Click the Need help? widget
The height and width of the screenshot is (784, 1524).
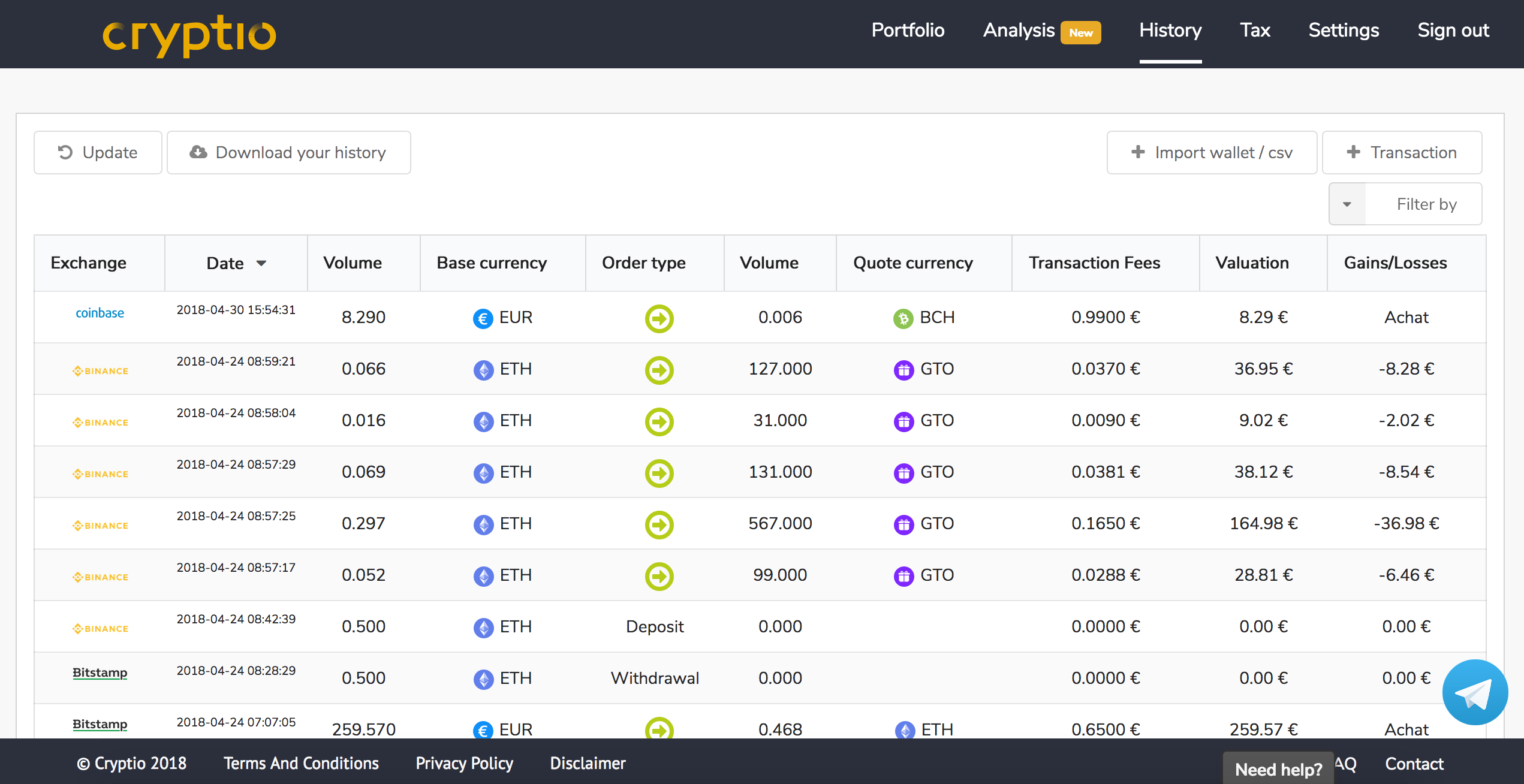pyautogui.click(x=1278, y=769)
